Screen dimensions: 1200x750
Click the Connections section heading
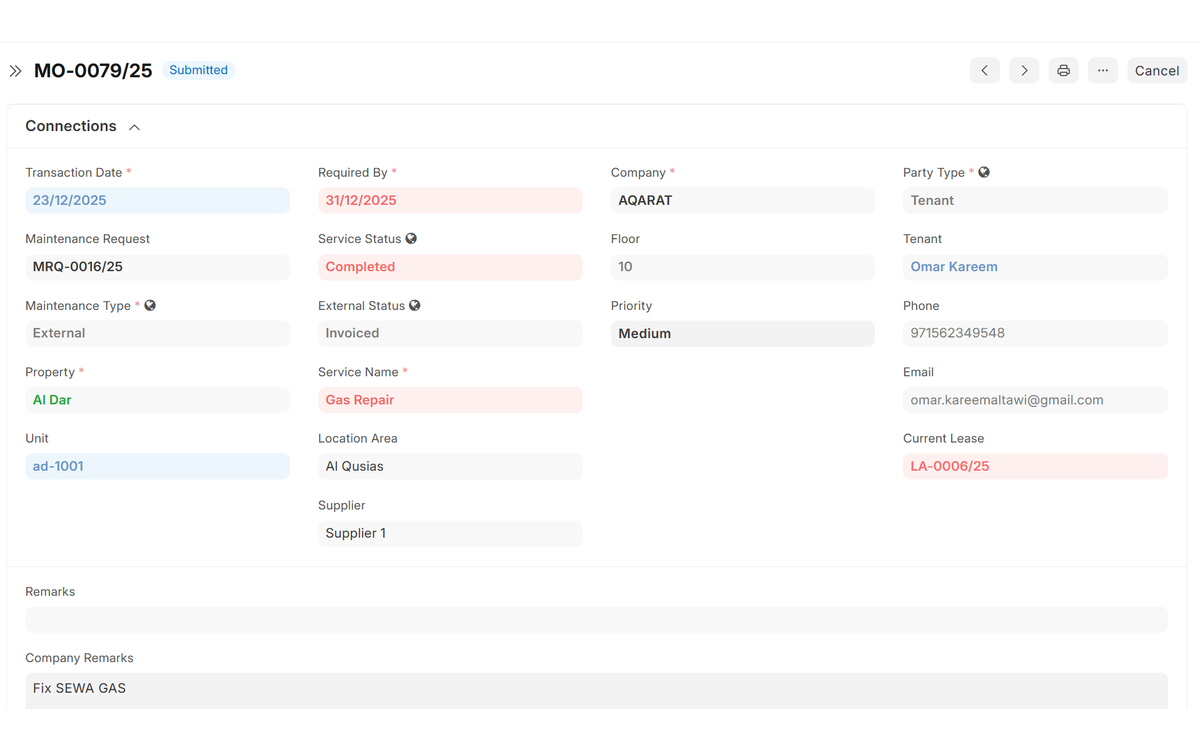(x=71, y=126)
